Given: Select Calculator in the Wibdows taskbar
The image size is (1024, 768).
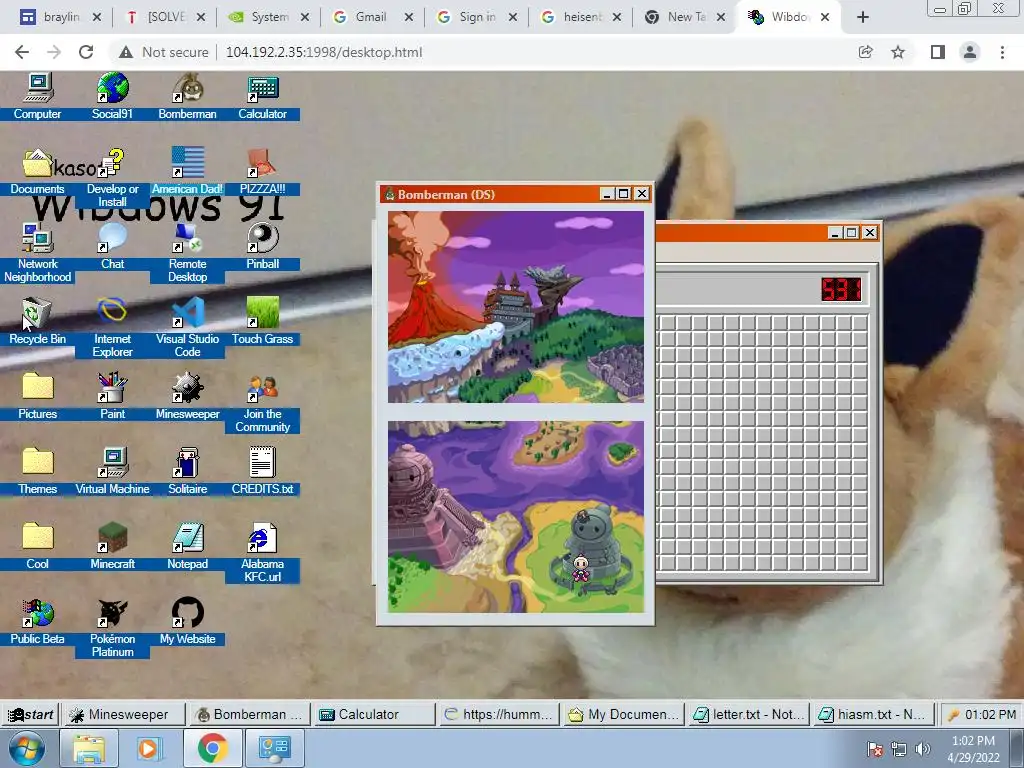Looking at the screenshot, I should (x=374, y=714).
